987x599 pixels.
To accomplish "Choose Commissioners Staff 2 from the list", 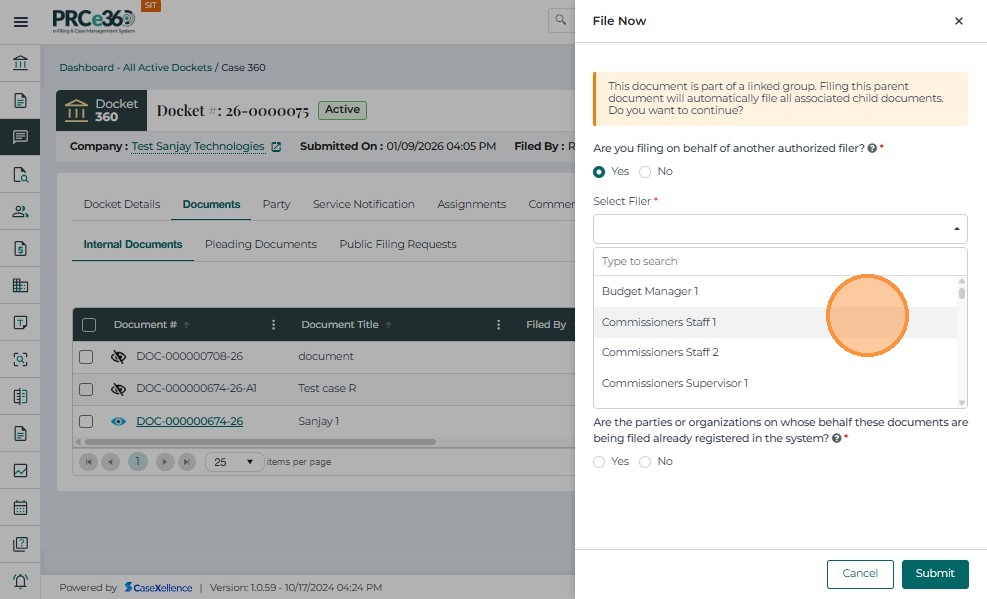I will point(660,352).
